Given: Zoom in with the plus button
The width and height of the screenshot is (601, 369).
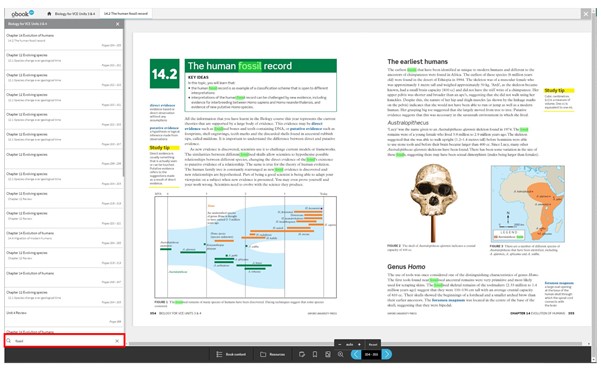Looking at the screenshot, I should (359, 344).
